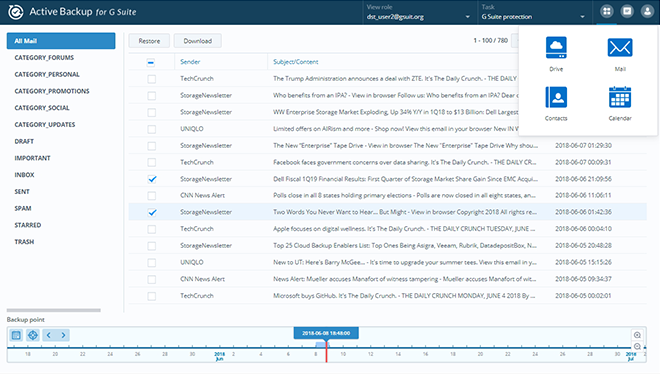Open the SENT folder

pos(22,192)
